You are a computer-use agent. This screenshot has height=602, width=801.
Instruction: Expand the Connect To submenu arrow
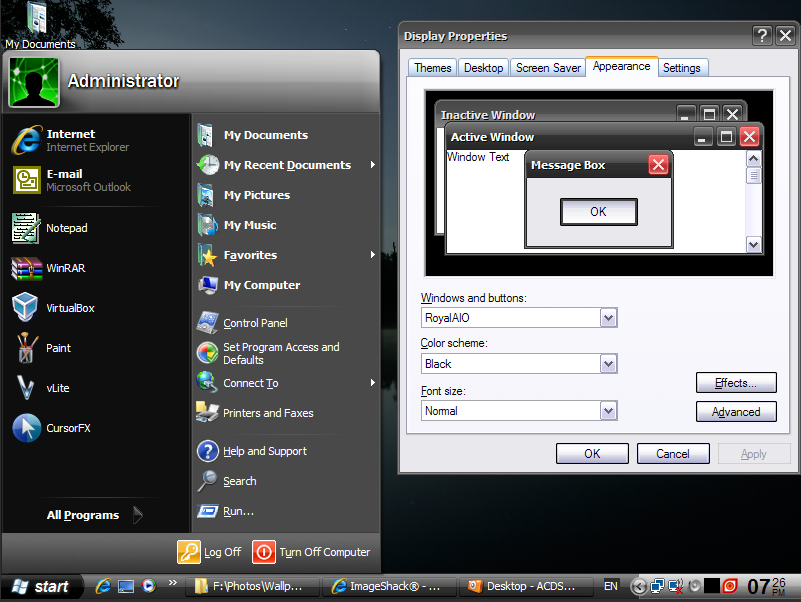click(373, 383)
